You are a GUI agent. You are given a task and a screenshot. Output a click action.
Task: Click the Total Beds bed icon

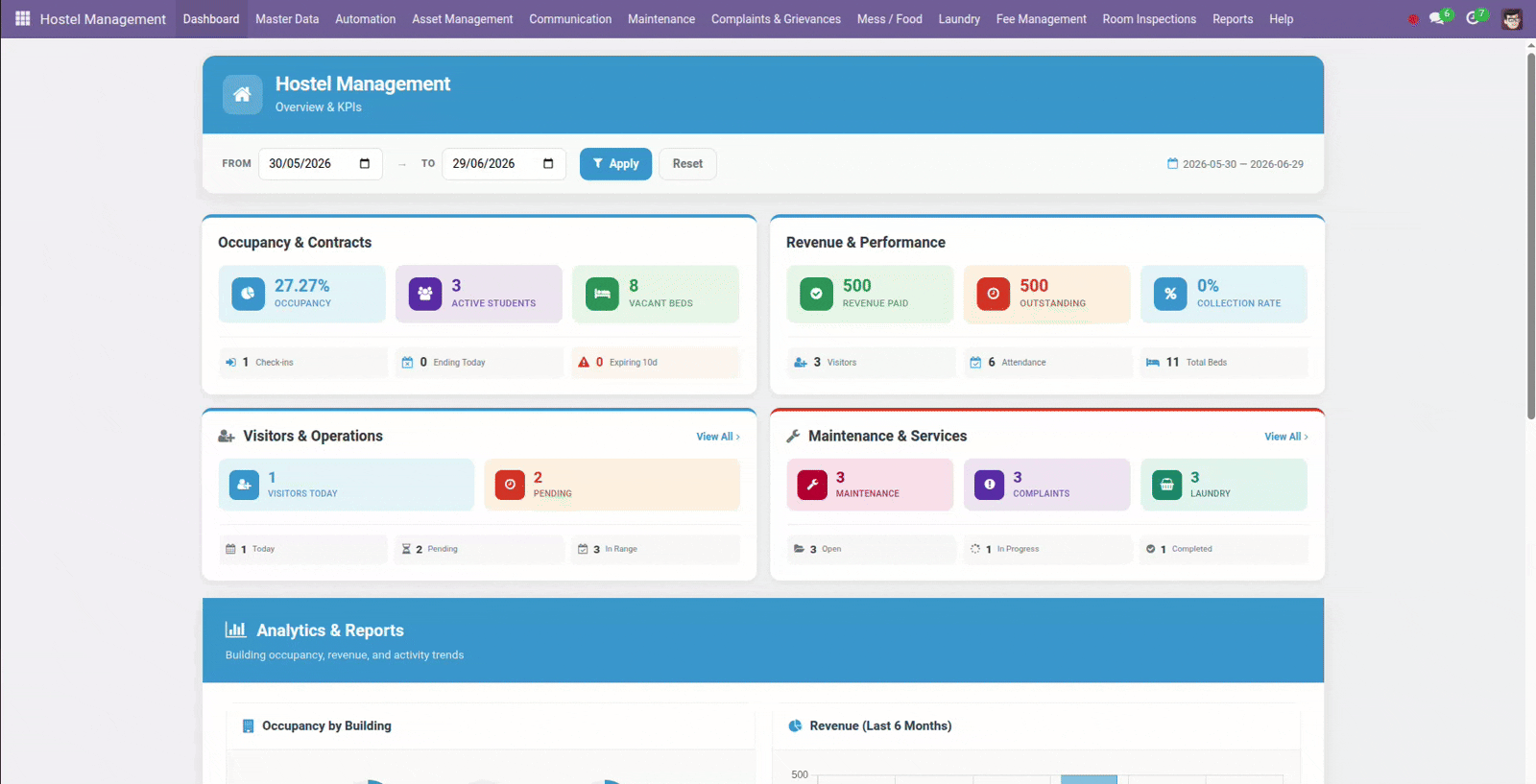[x=1153, y=363]
